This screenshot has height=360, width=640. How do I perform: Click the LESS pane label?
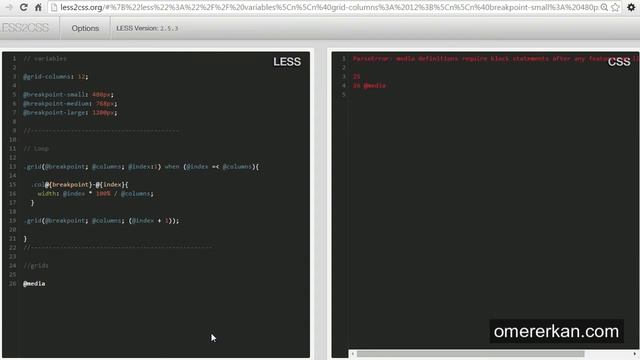click(x=287, y=62)
